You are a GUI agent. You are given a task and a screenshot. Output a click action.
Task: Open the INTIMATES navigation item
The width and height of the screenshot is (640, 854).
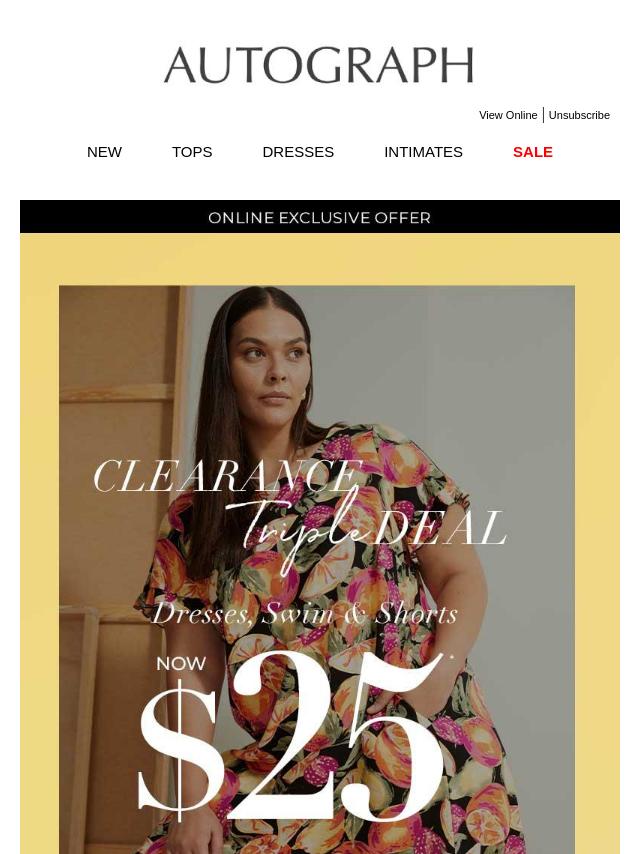click(x=423, y=152)
